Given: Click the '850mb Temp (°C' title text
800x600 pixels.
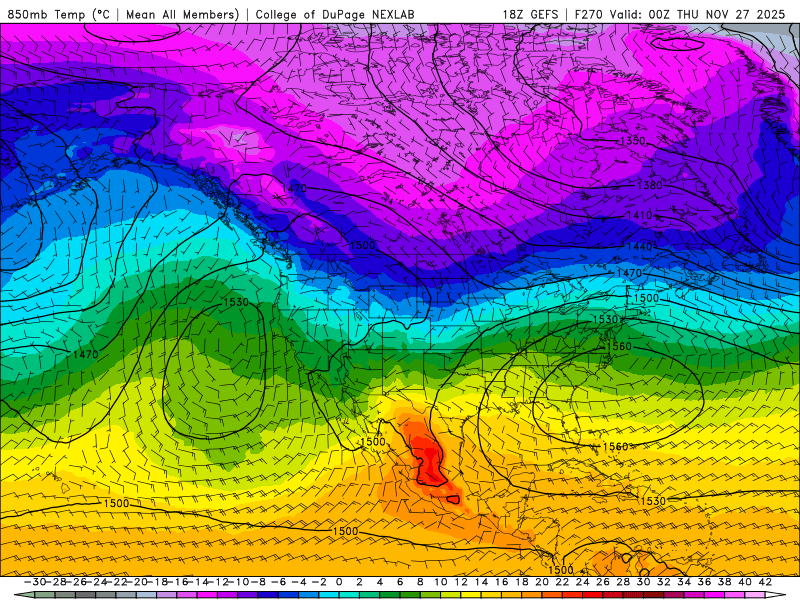Looking at the screenshot, I should [x=59, y=14].
